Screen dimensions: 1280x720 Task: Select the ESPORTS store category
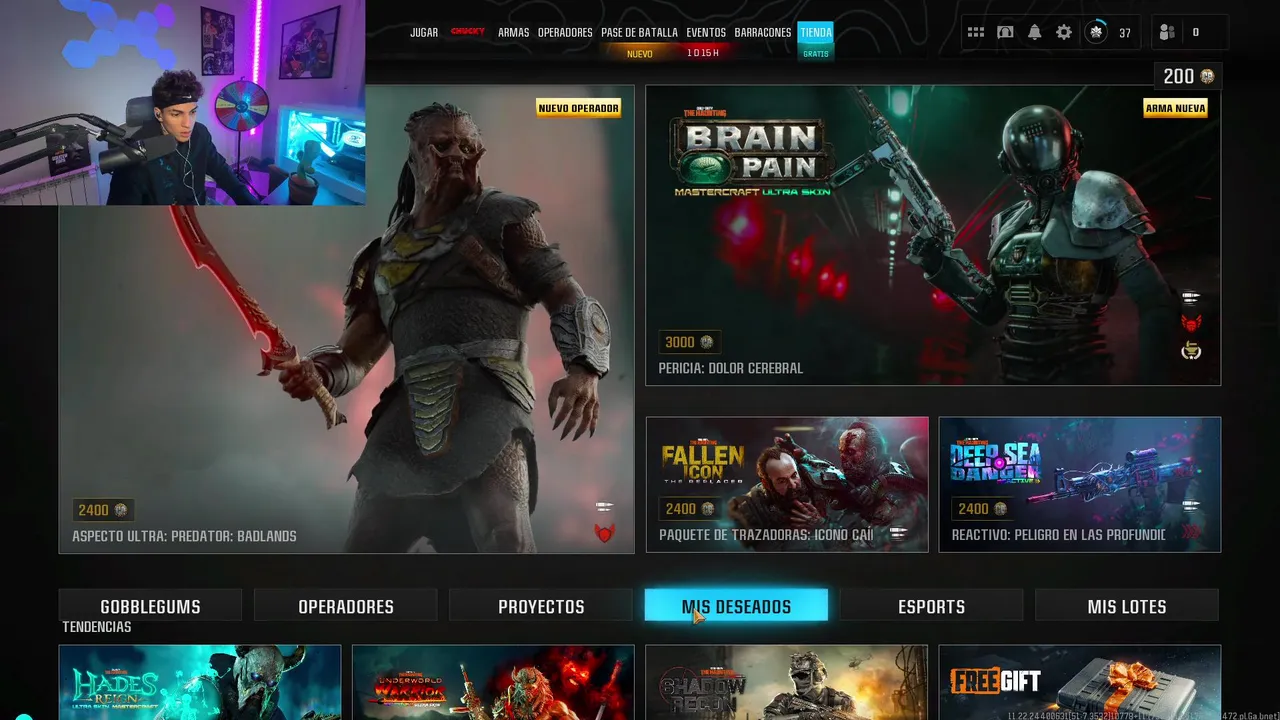931,606
